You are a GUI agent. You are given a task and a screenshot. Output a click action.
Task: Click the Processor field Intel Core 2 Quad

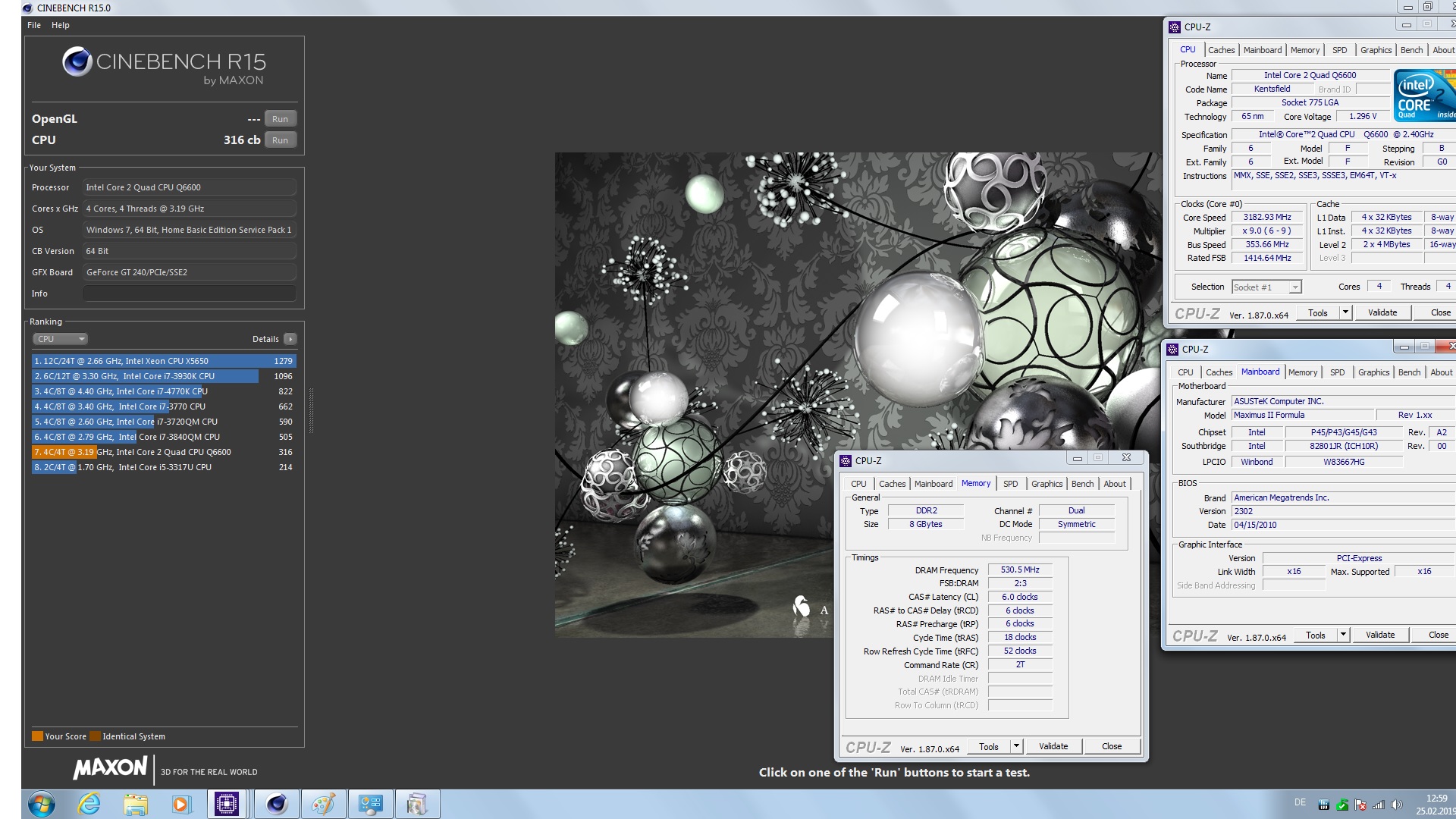pos(189,187)
